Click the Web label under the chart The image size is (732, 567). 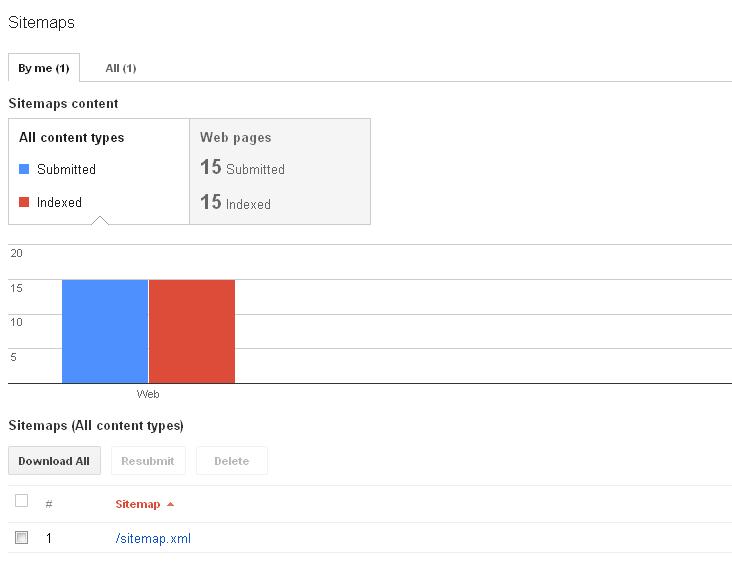(148, 394)
